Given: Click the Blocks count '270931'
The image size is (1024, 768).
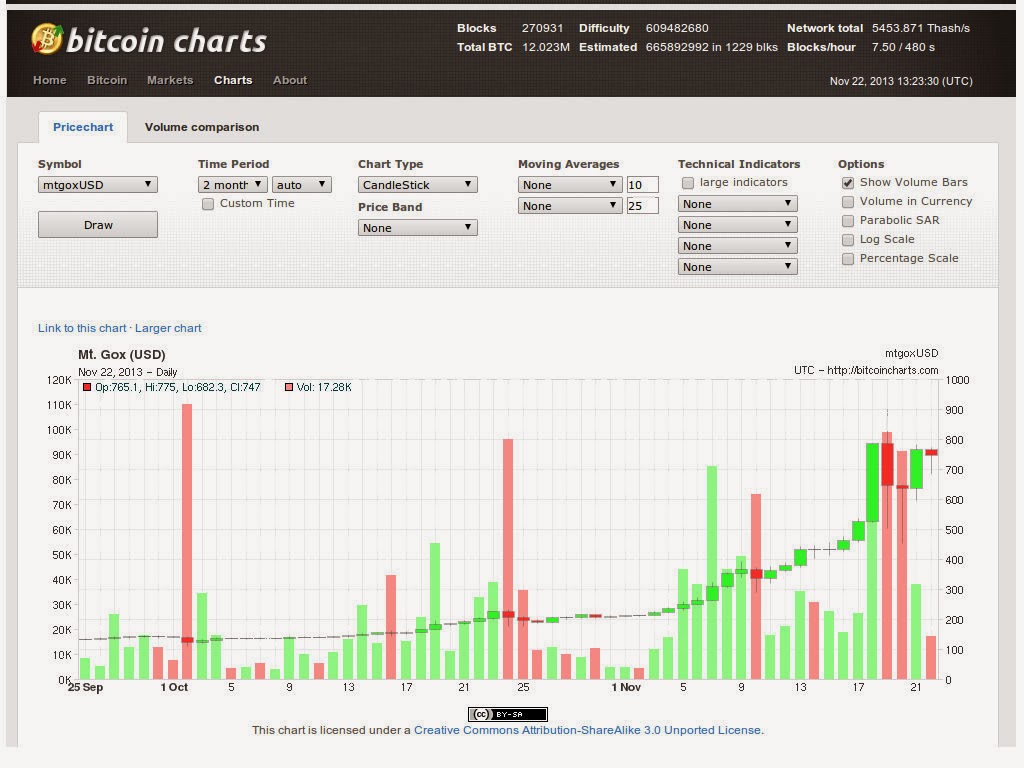Looking at the screenshot, I should (x=542, y=28).
